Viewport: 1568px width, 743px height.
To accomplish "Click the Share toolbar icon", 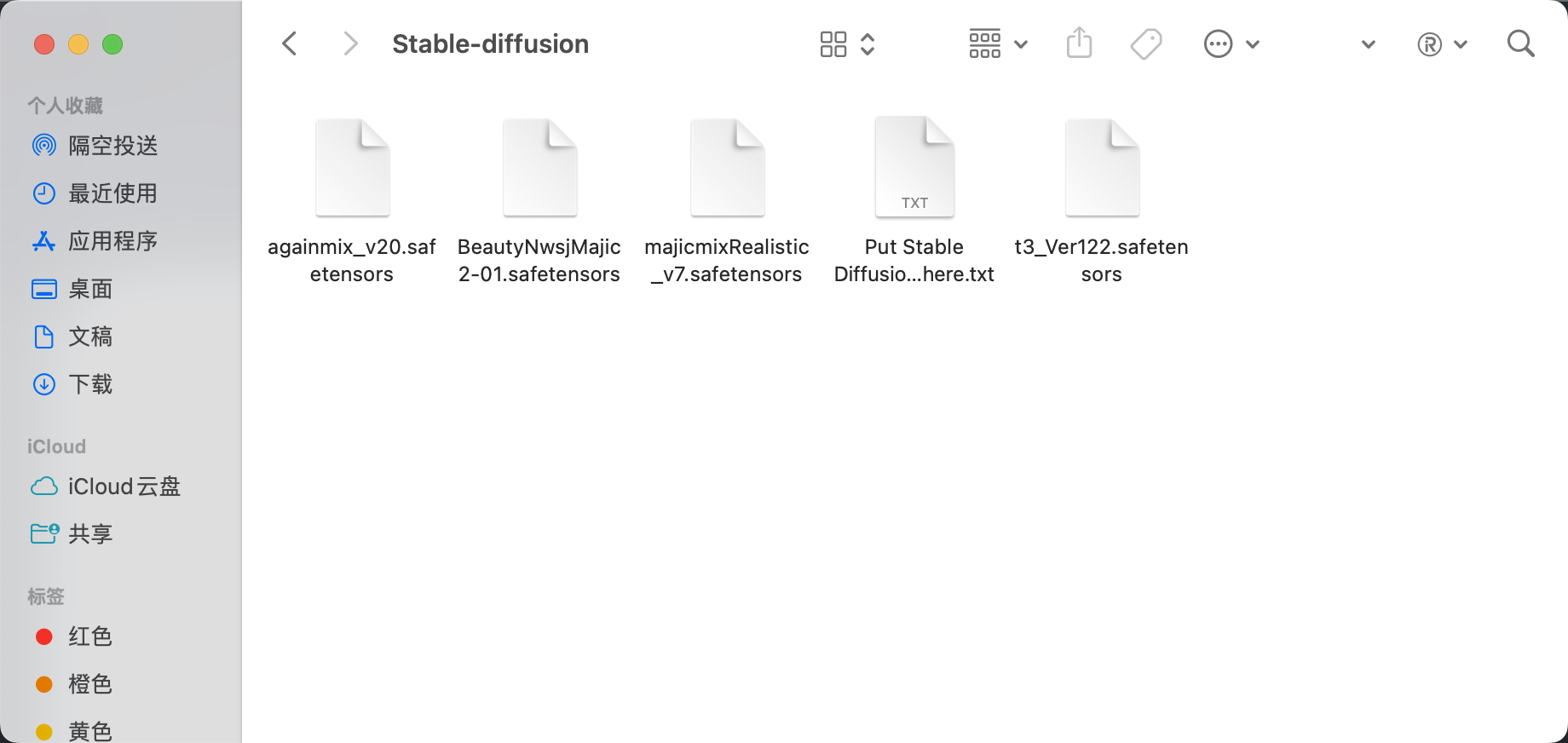I will click(1079, 43).
